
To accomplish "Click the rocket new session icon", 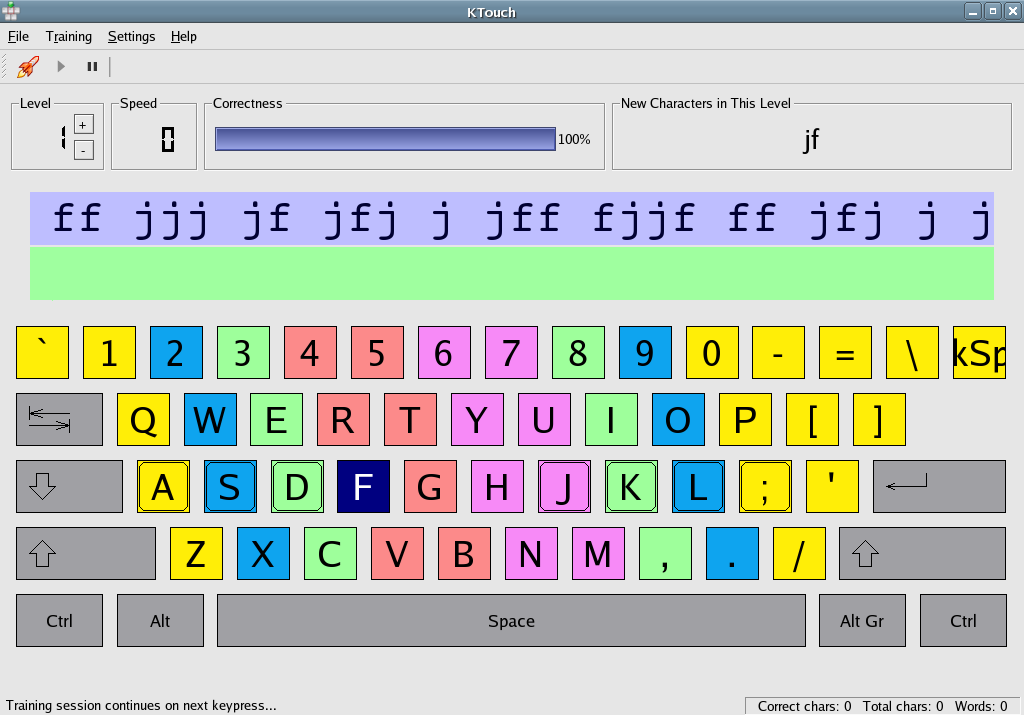I will [27, 67].
